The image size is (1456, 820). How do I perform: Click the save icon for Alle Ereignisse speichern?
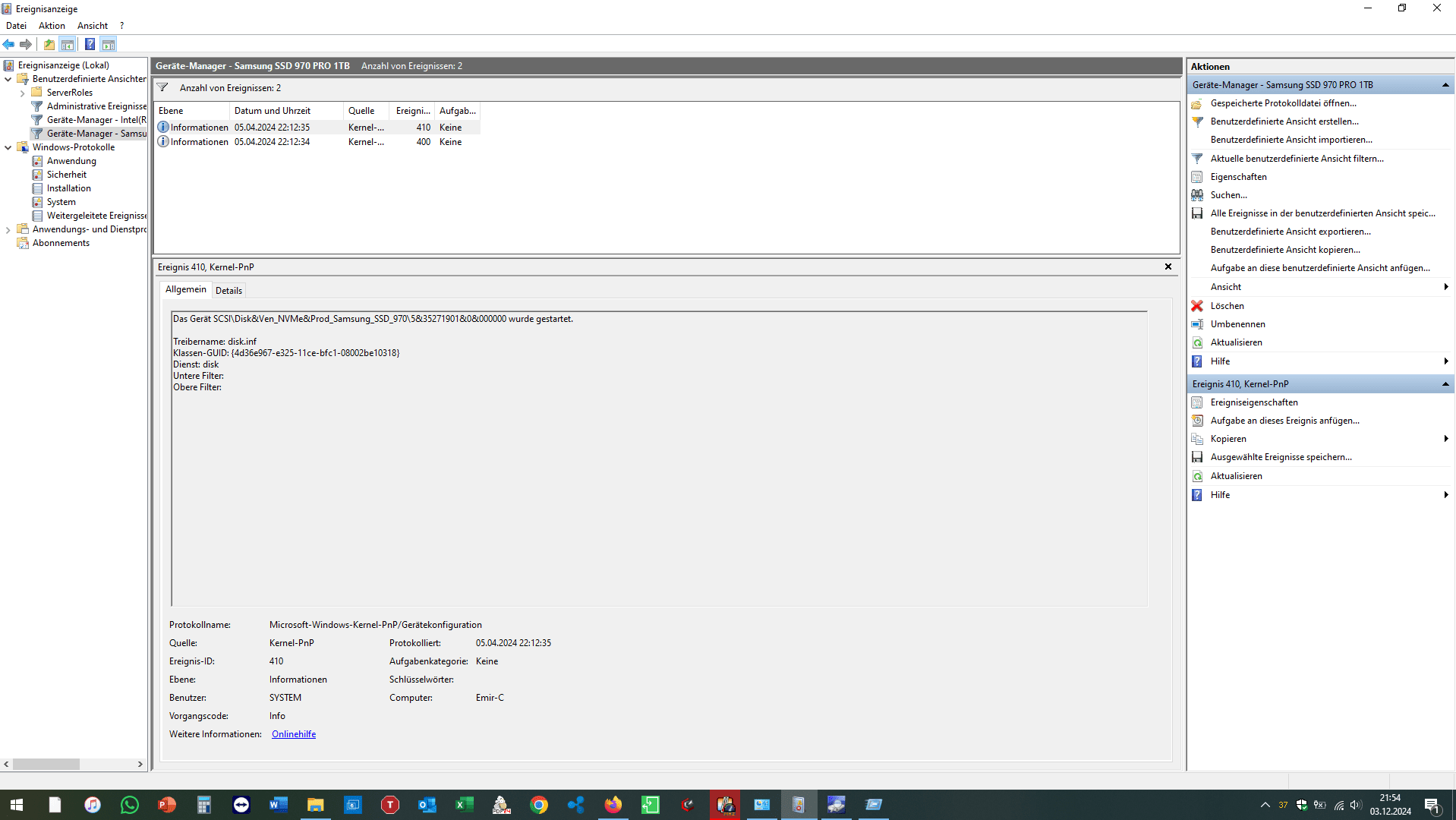coord(1197,213)
